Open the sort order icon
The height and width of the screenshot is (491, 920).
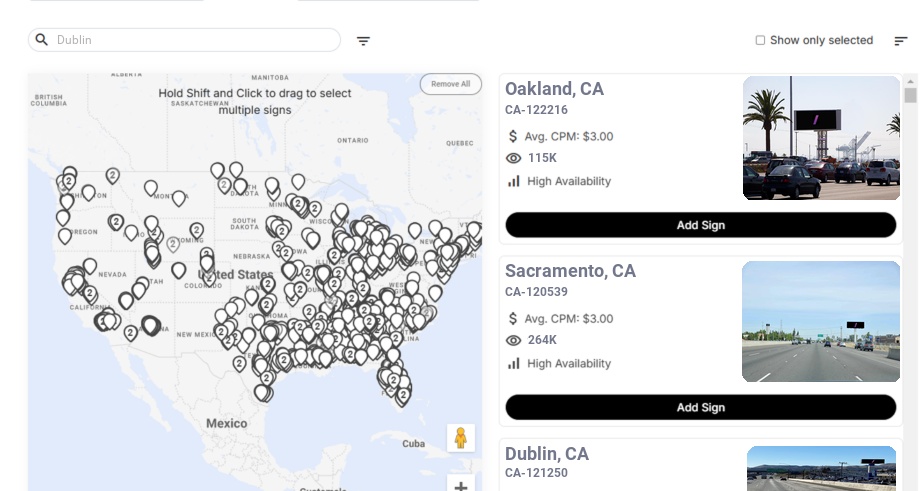point(900,41)
